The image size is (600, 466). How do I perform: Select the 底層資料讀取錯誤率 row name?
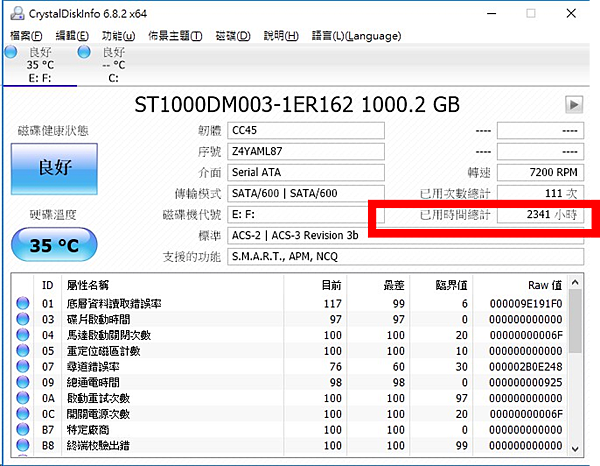coord(114,304)
